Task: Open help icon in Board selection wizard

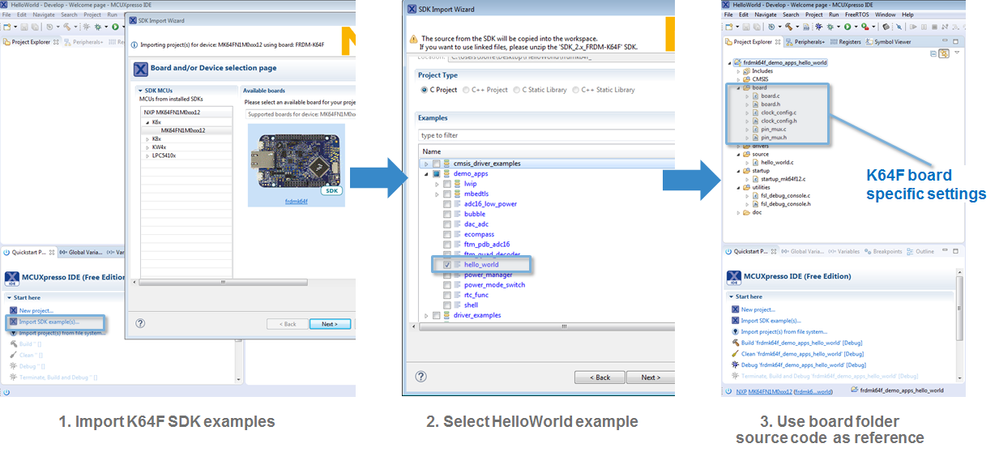Action: point(140,323)
